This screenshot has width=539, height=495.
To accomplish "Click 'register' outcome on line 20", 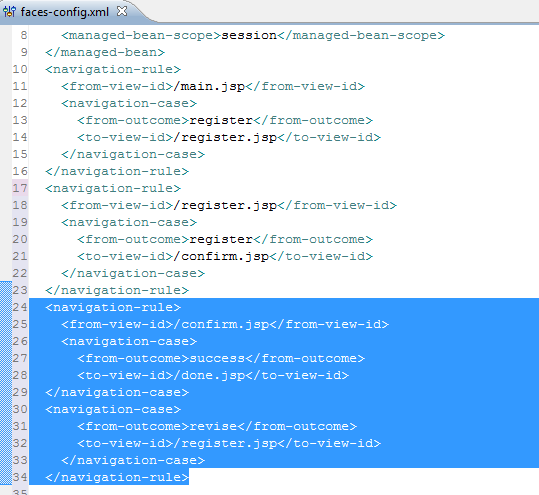I will click(x=221, y=239).
